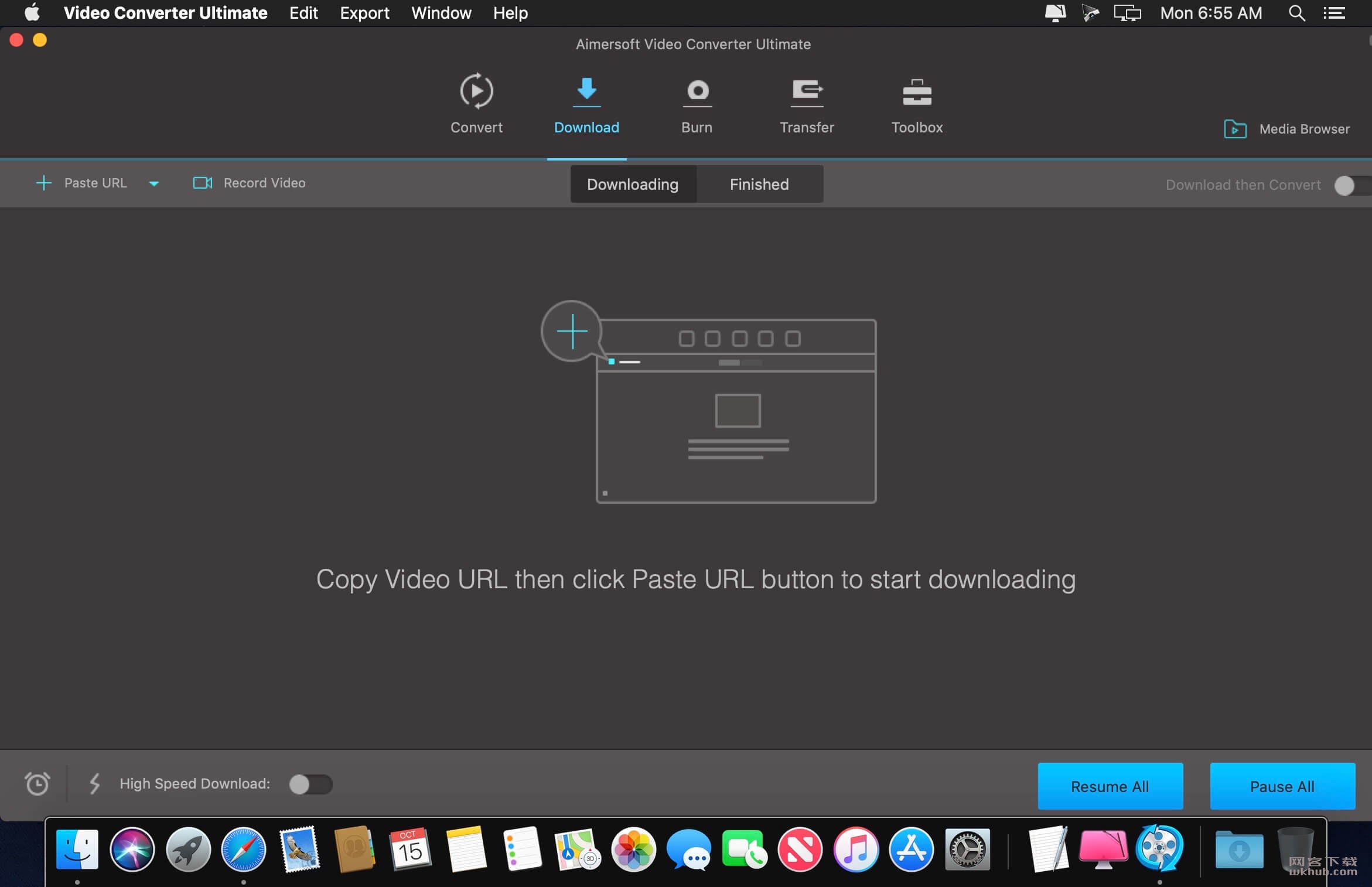Open Reminders app in dock
This screenshot has width=1372, height=887.
pos(522,849)
